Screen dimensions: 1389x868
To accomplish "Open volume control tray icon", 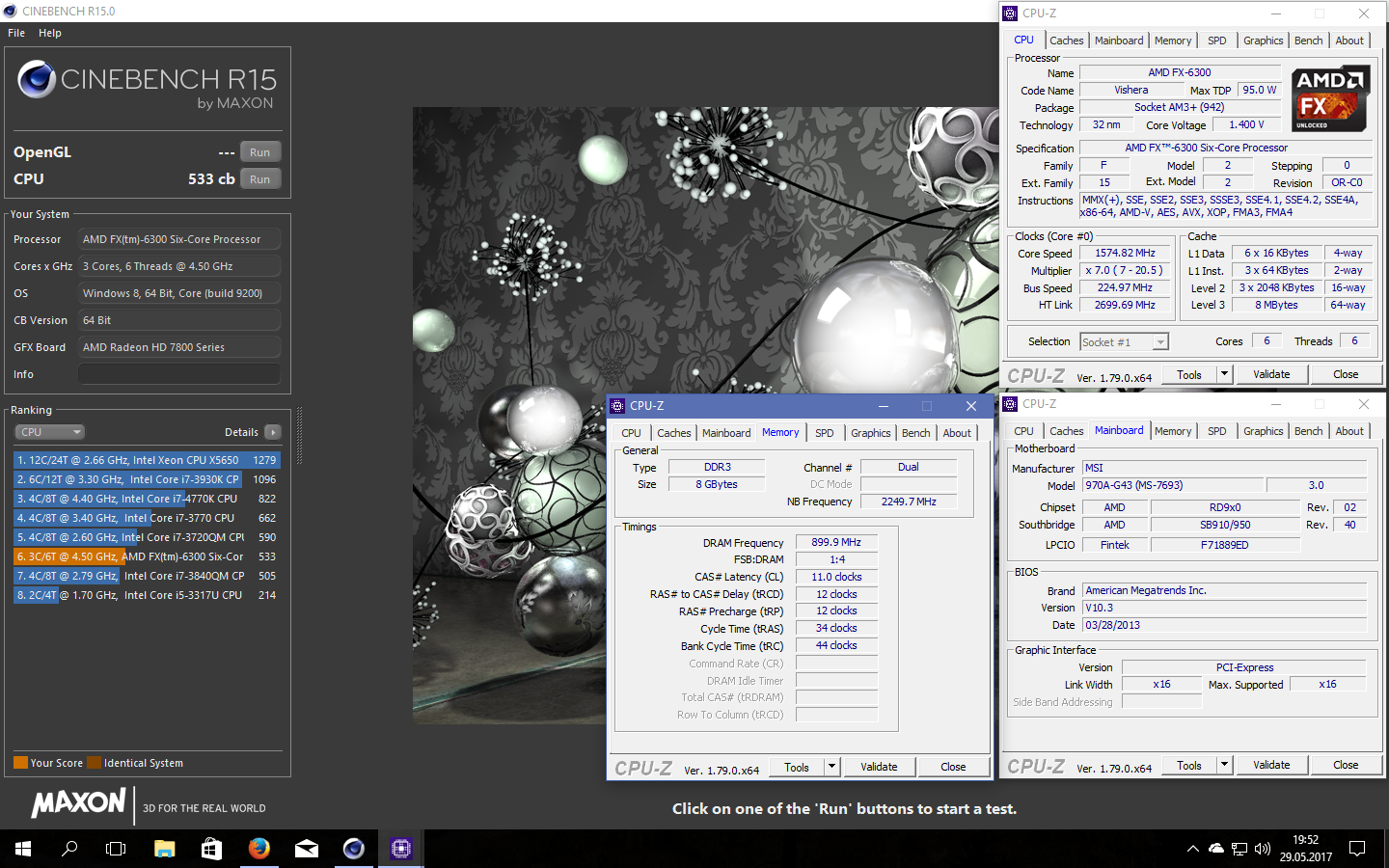I will pyautogui.click(x=1263, y=849).
